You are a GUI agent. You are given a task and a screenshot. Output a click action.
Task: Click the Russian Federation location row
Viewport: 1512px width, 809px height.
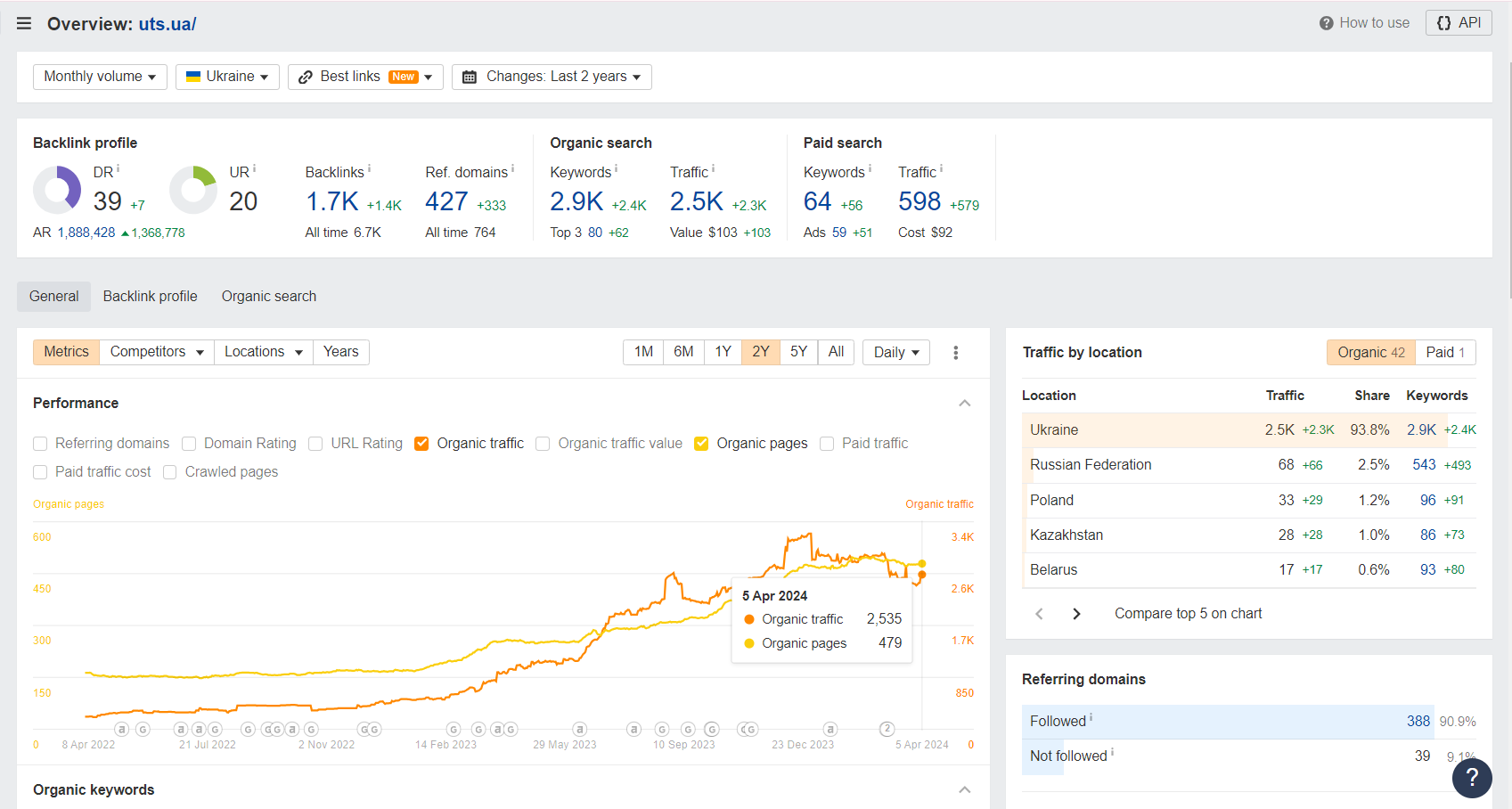click(x=1249, y=465)
